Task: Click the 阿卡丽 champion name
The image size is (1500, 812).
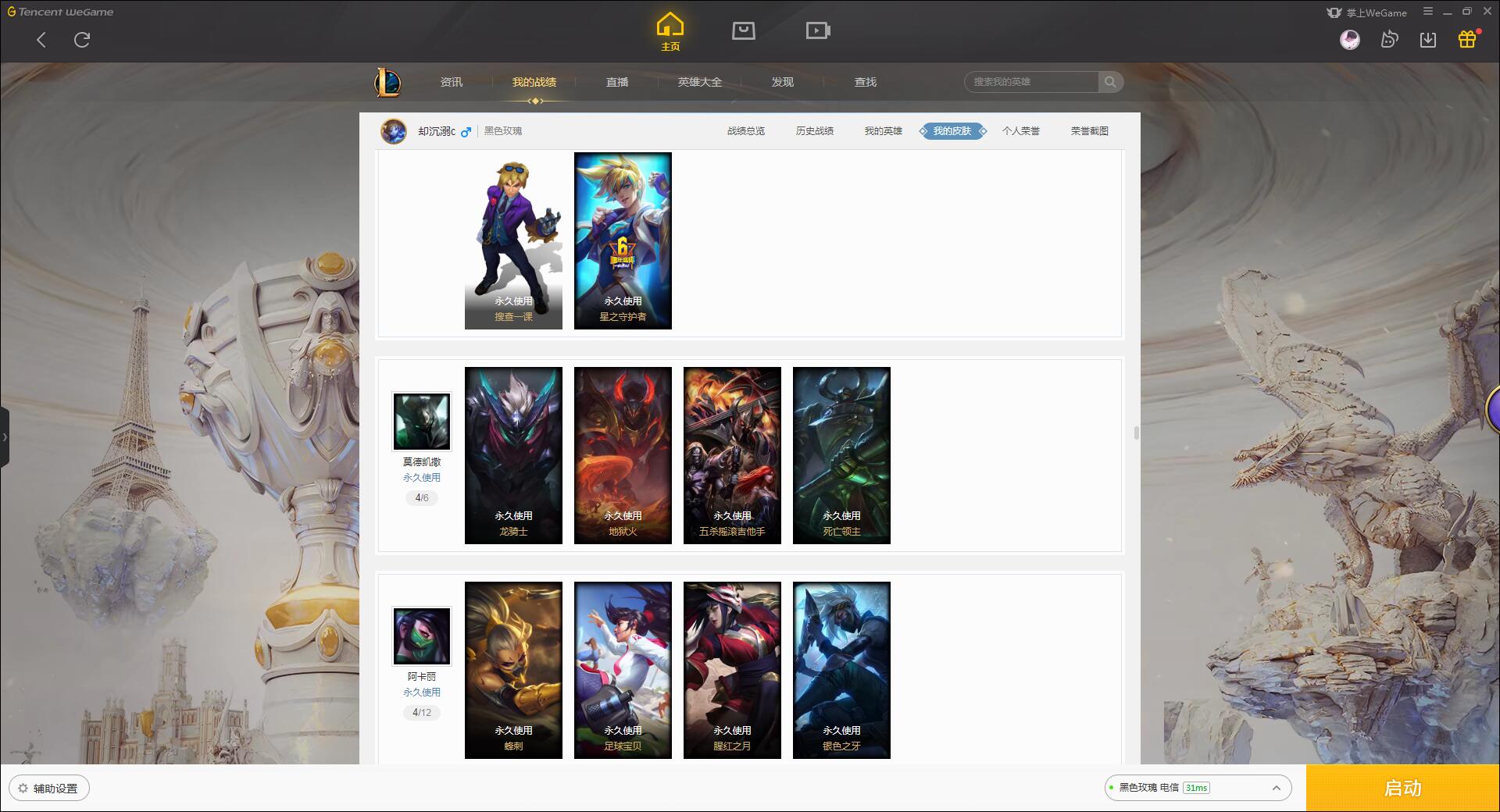Action: click(x=422, y=677)
